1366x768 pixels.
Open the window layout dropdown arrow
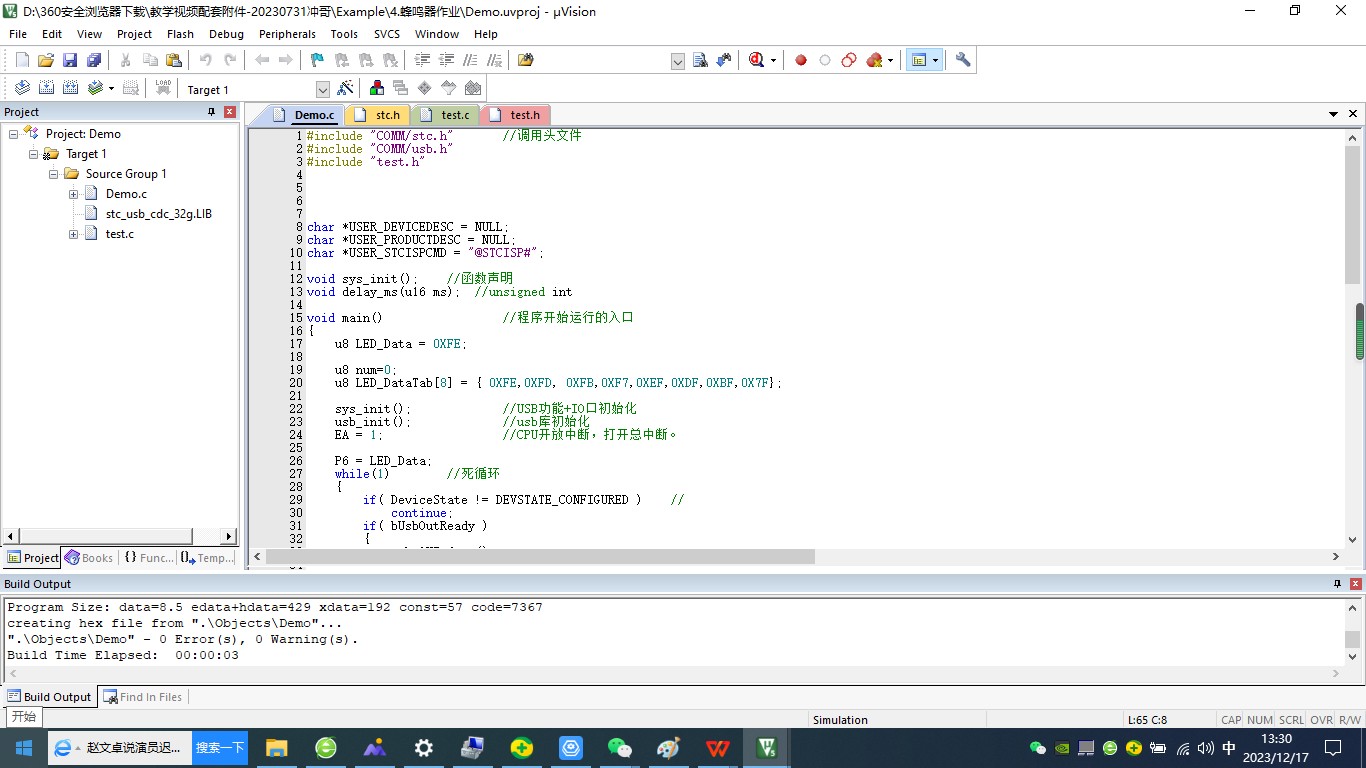[936, 60]
